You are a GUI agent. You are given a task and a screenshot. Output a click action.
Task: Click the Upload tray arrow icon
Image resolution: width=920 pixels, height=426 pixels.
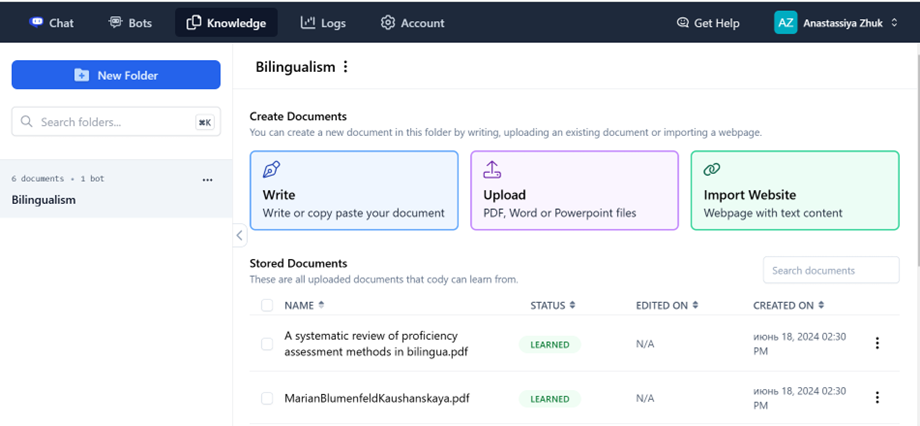pyautogui.click(x=492, y=170)
